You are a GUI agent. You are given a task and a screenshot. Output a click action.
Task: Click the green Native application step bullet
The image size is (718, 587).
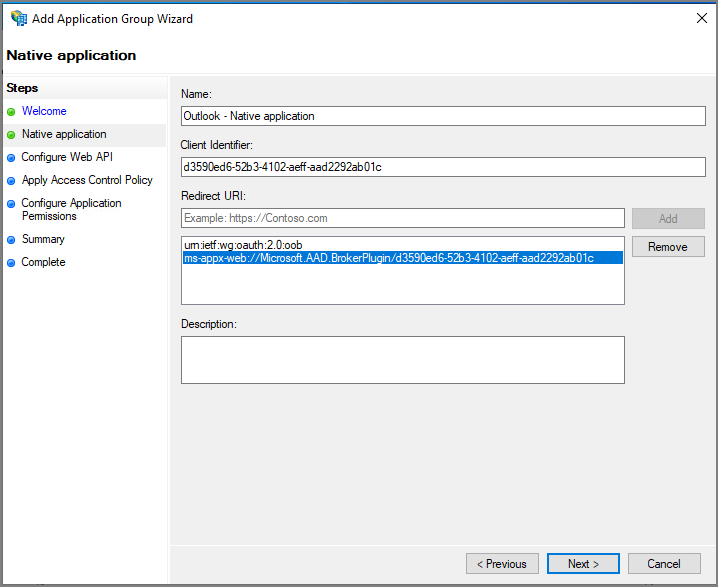tap(11, 135)
